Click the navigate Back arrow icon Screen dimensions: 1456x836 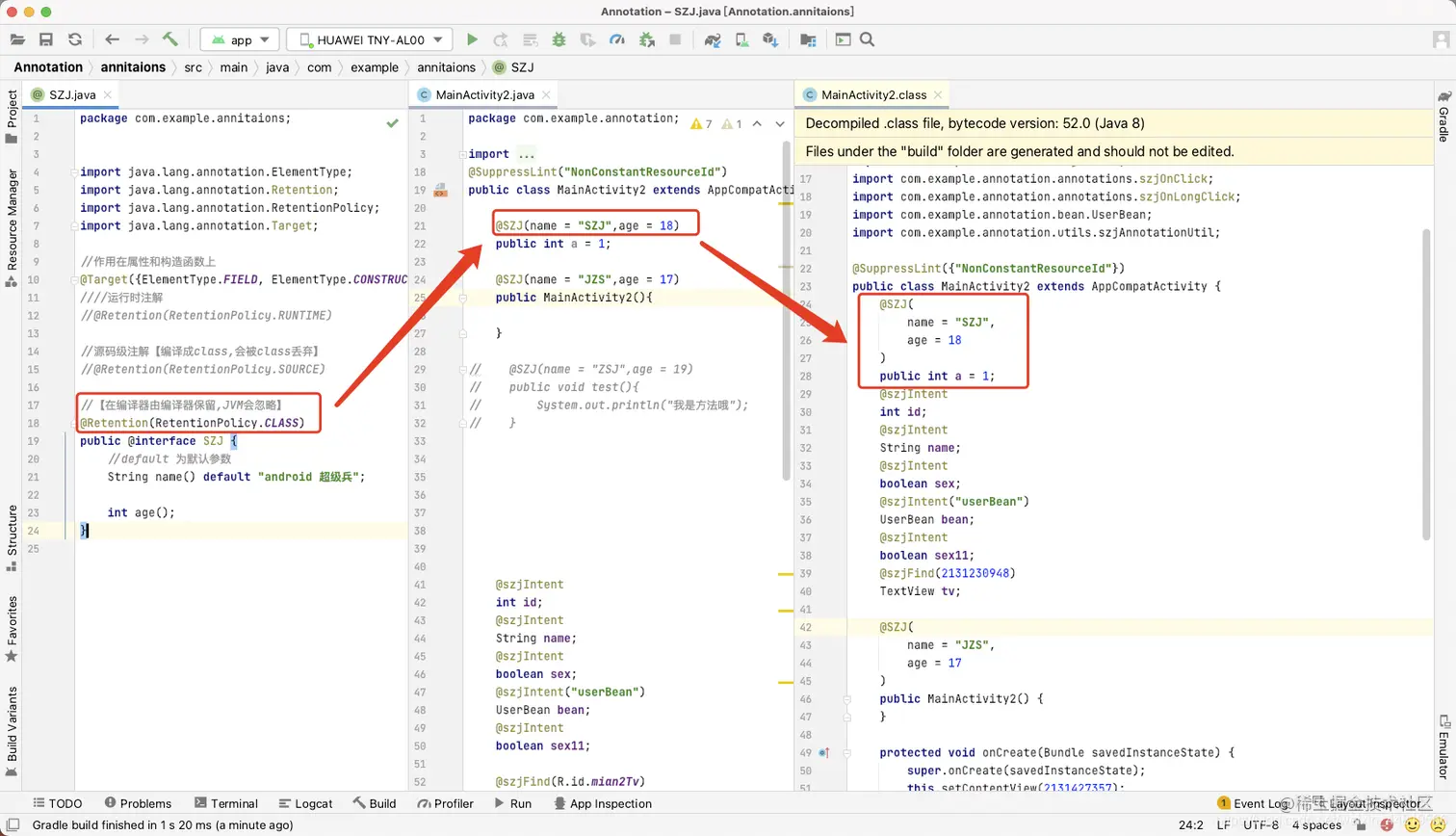coord(112,39)
